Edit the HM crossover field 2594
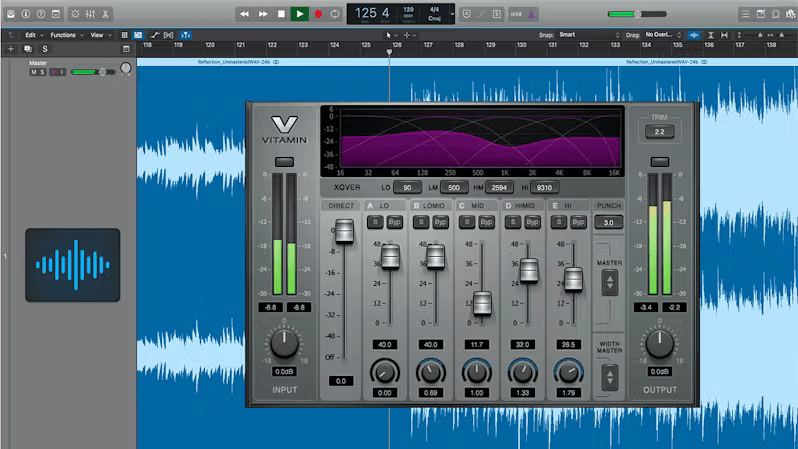The height and width of the screenshot is (449, 798). coord(499,188)
